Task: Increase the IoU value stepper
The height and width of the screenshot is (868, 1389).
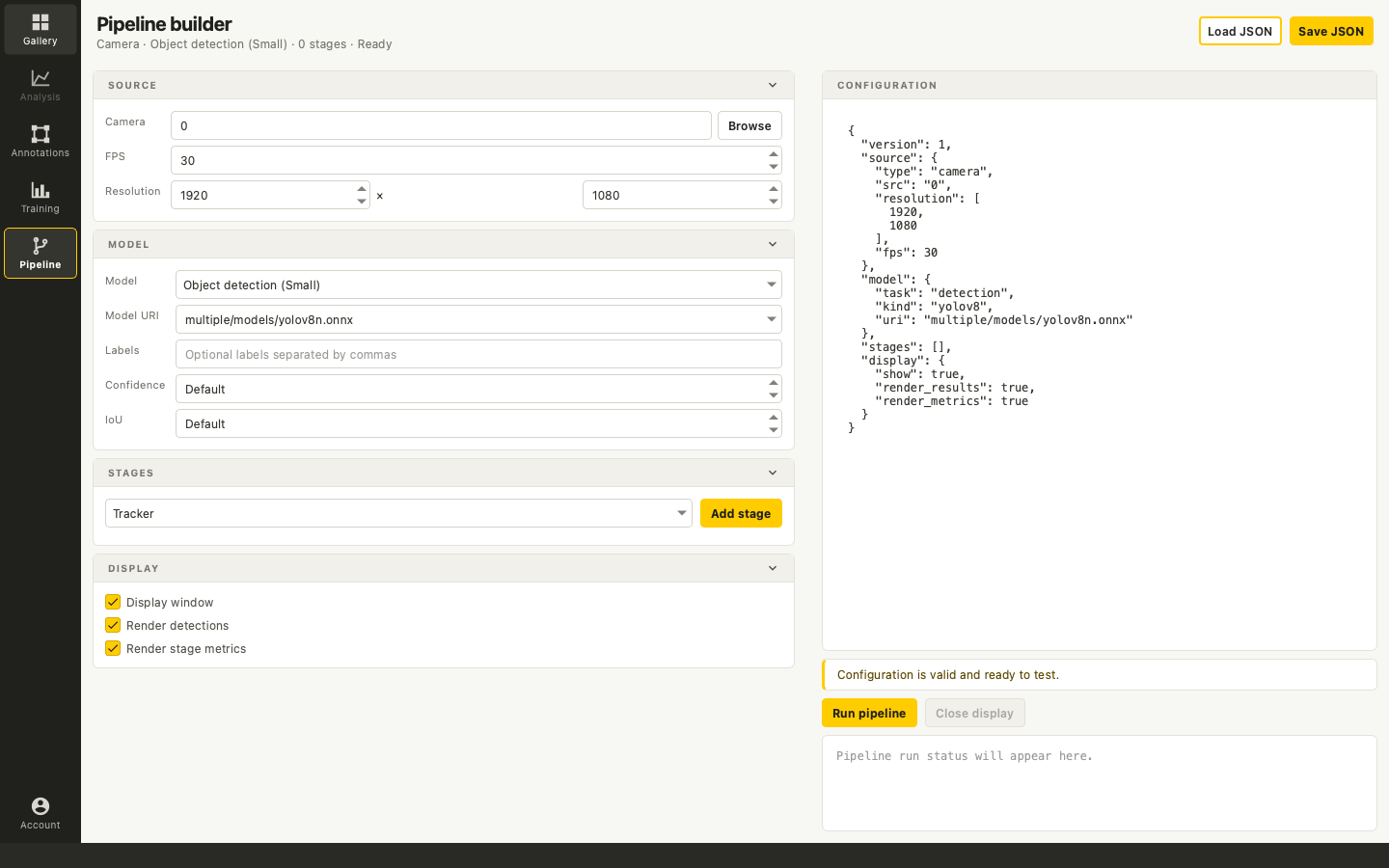Action: click(x=774, y=418)
